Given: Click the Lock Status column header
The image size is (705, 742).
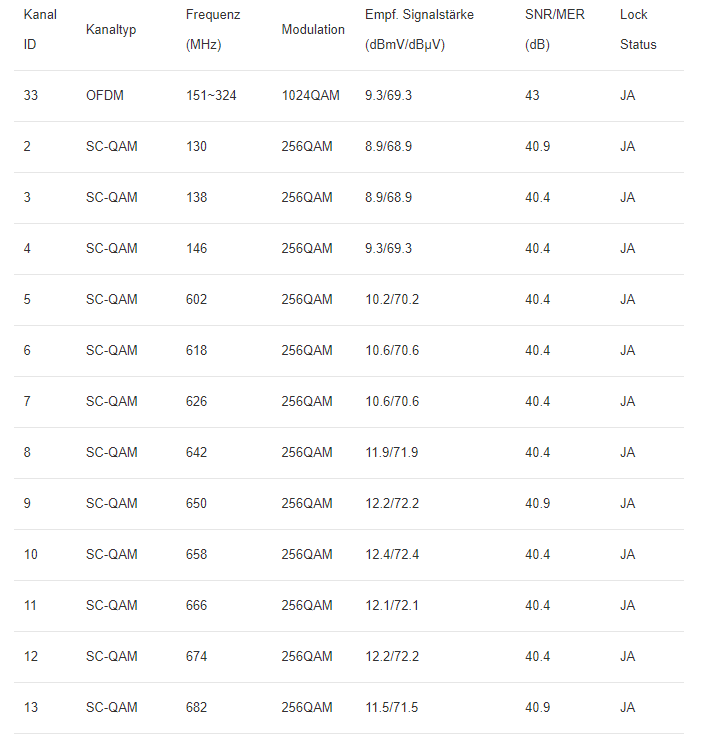Looking at the screenshot, I should 638,29.
